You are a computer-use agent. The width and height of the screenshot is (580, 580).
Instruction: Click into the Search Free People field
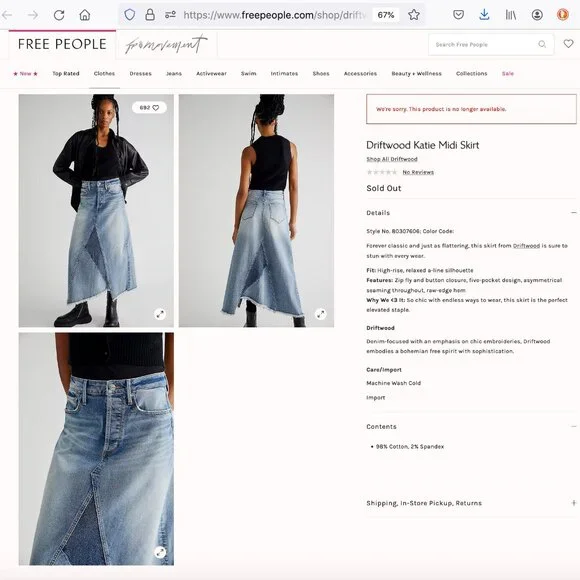click(x=485, y=44)
